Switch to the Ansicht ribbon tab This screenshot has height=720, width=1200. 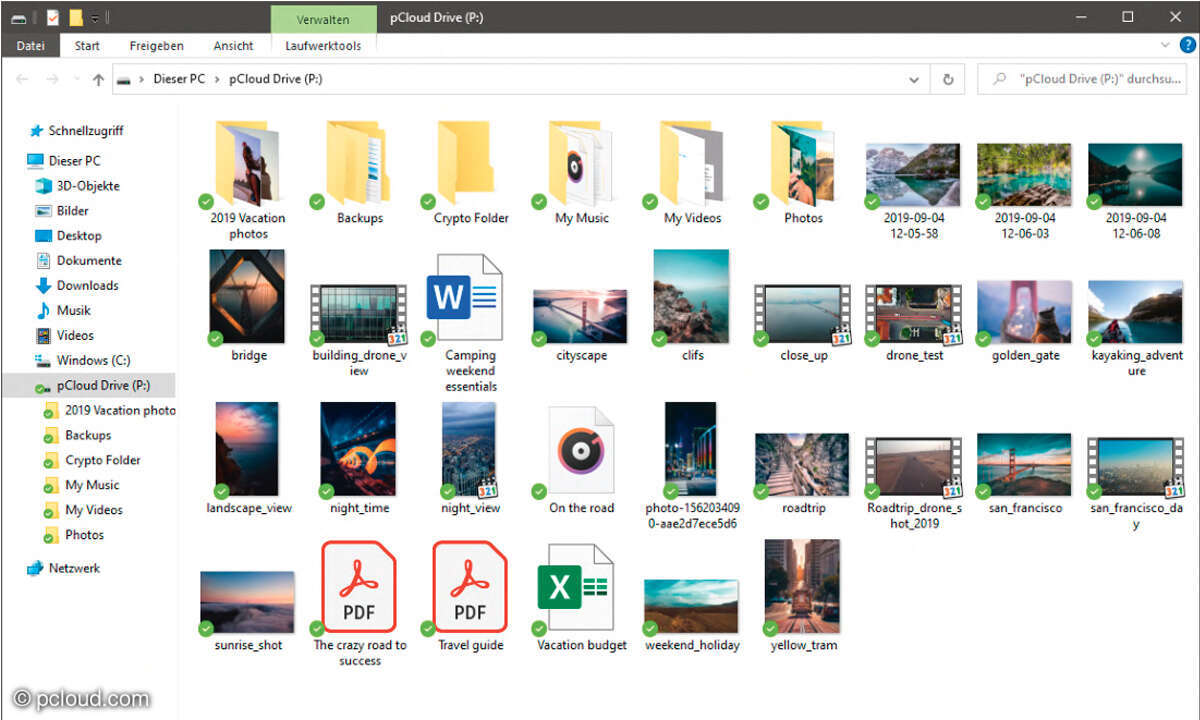coord(233,46)
